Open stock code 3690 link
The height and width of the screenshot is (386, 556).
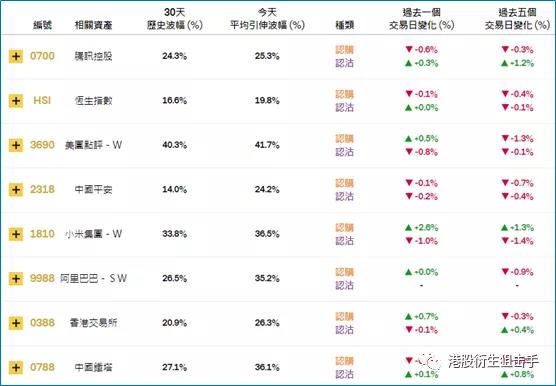coord(42,145)
